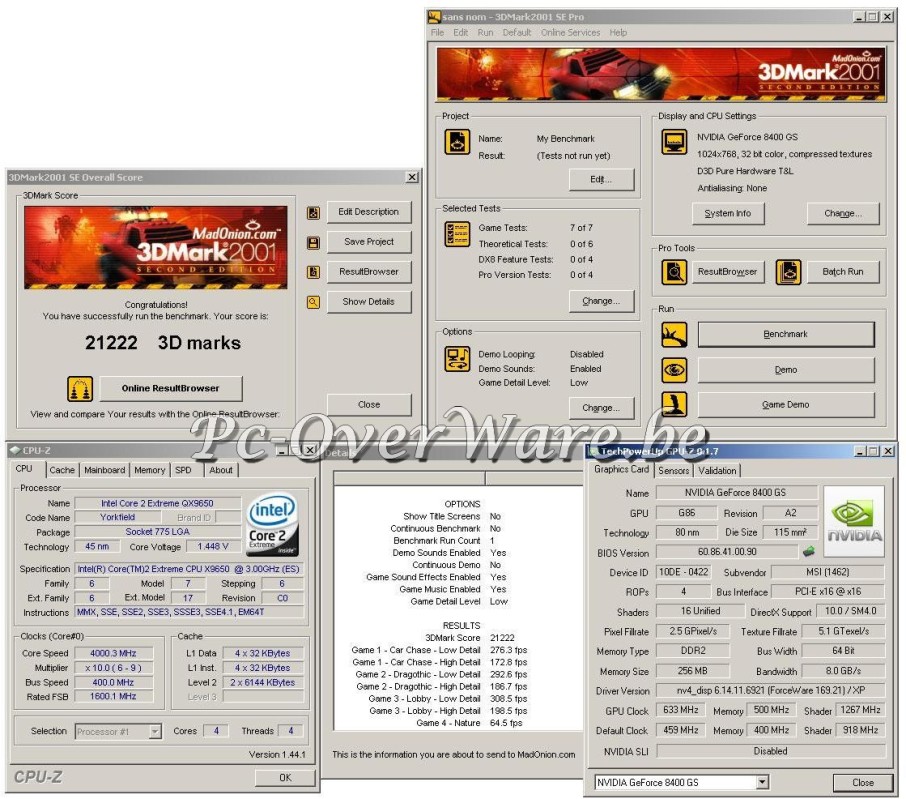Click OK button in CPU-Z
Image resolution: width=906 pixels, height=799 pixels.
[285, 778]
